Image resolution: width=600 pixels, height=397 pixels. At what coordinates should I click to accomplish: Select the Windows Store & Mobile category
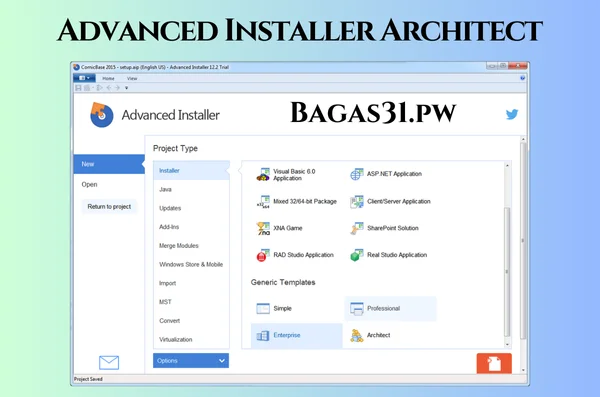pos(191,265)
